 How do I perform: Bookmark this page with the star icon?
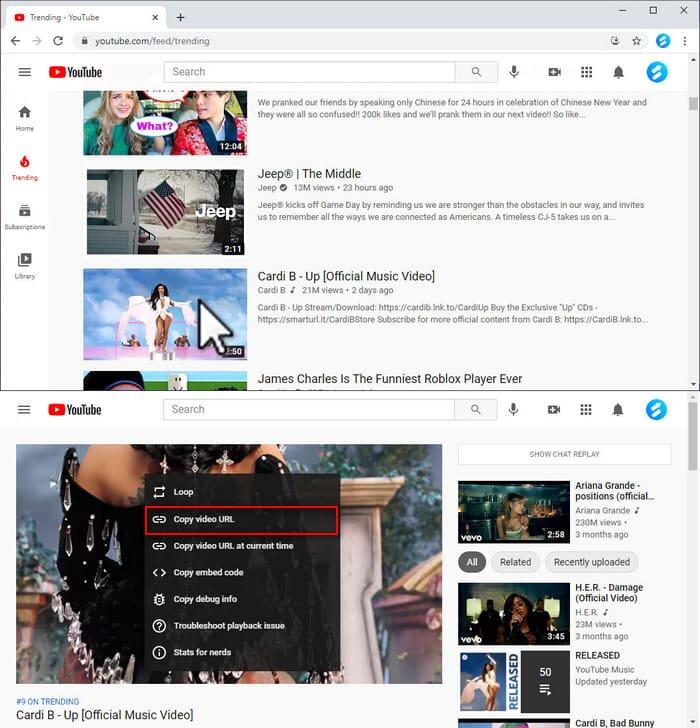pos(636,41)
